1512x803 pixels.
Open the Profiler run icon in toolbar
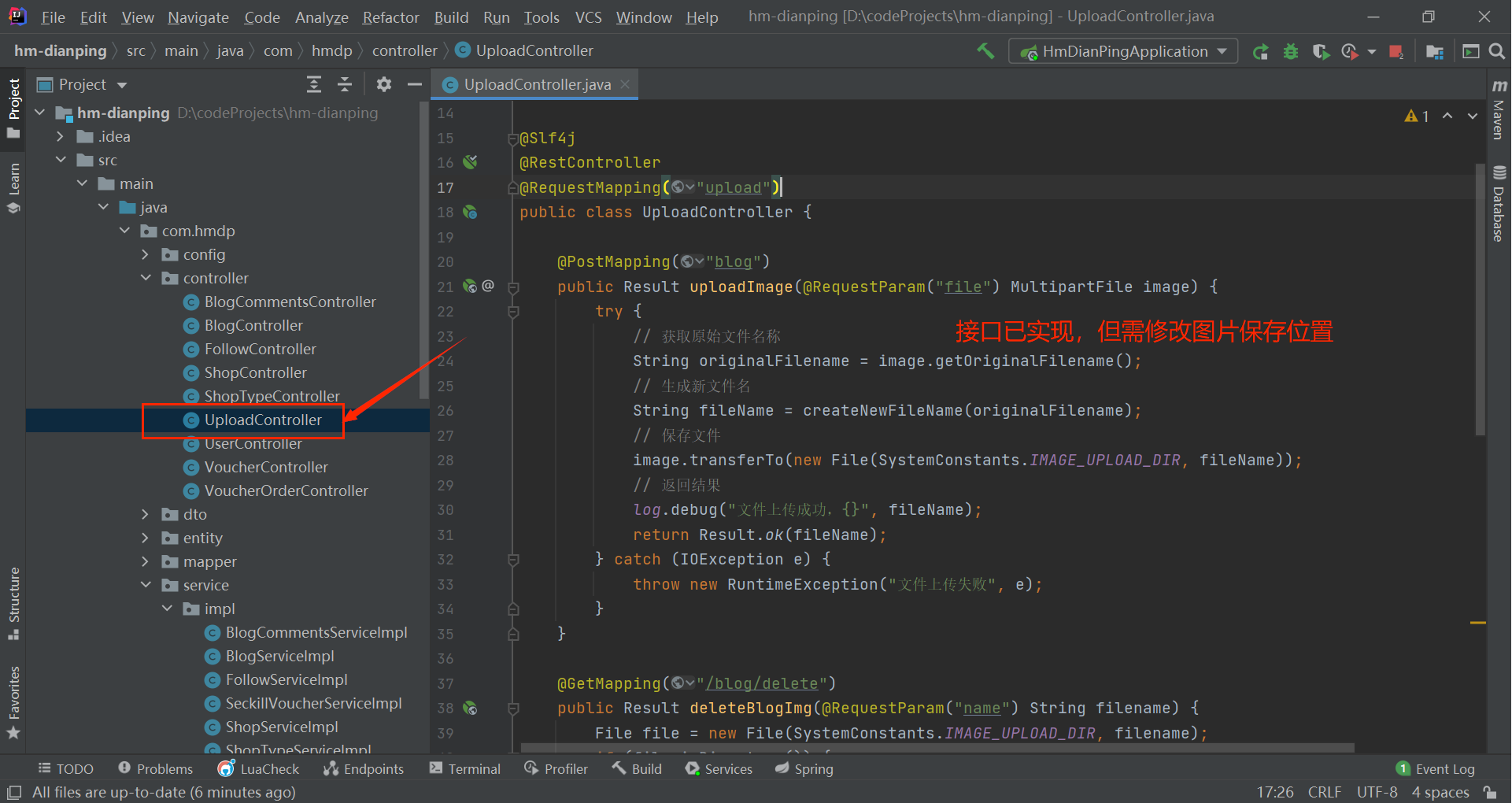click(x=1351, y=51)
